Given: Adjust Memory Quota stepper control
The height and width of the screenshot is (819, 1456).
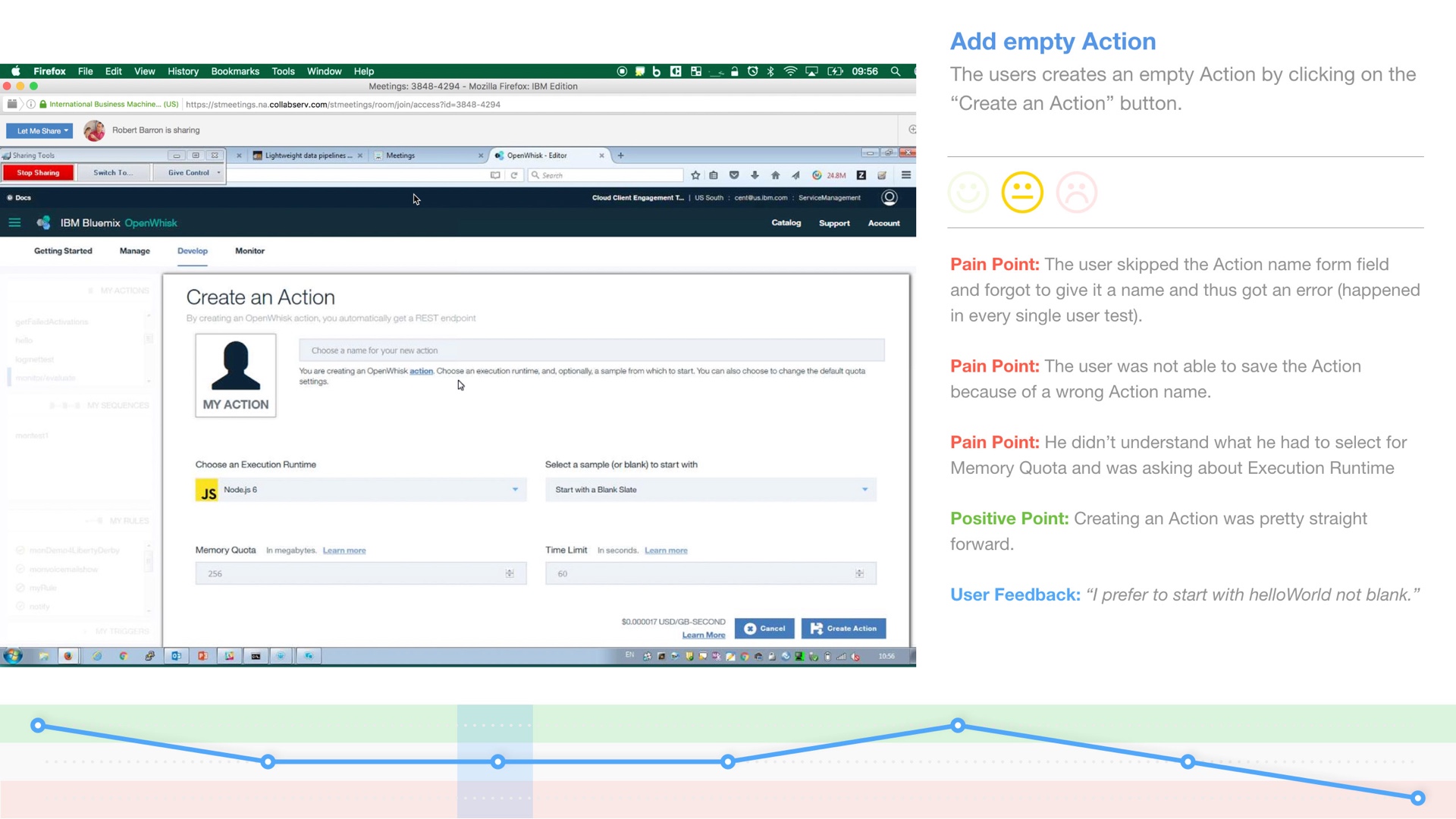Looking at the screenshot, I should (x=510, y=574).
